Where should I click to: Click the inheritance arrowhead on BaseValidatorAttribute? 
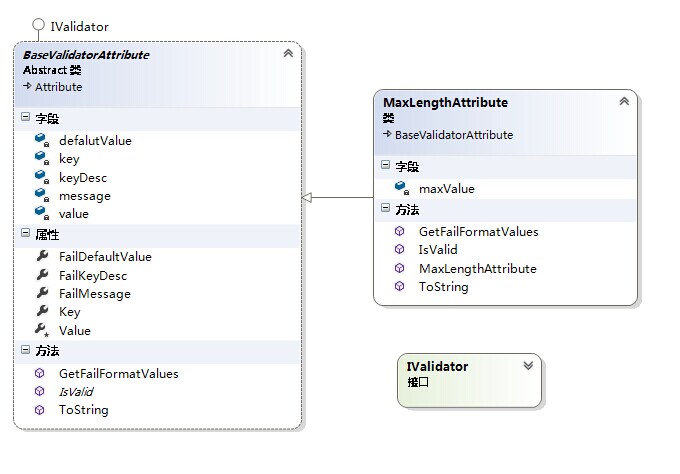coord(307,198)
